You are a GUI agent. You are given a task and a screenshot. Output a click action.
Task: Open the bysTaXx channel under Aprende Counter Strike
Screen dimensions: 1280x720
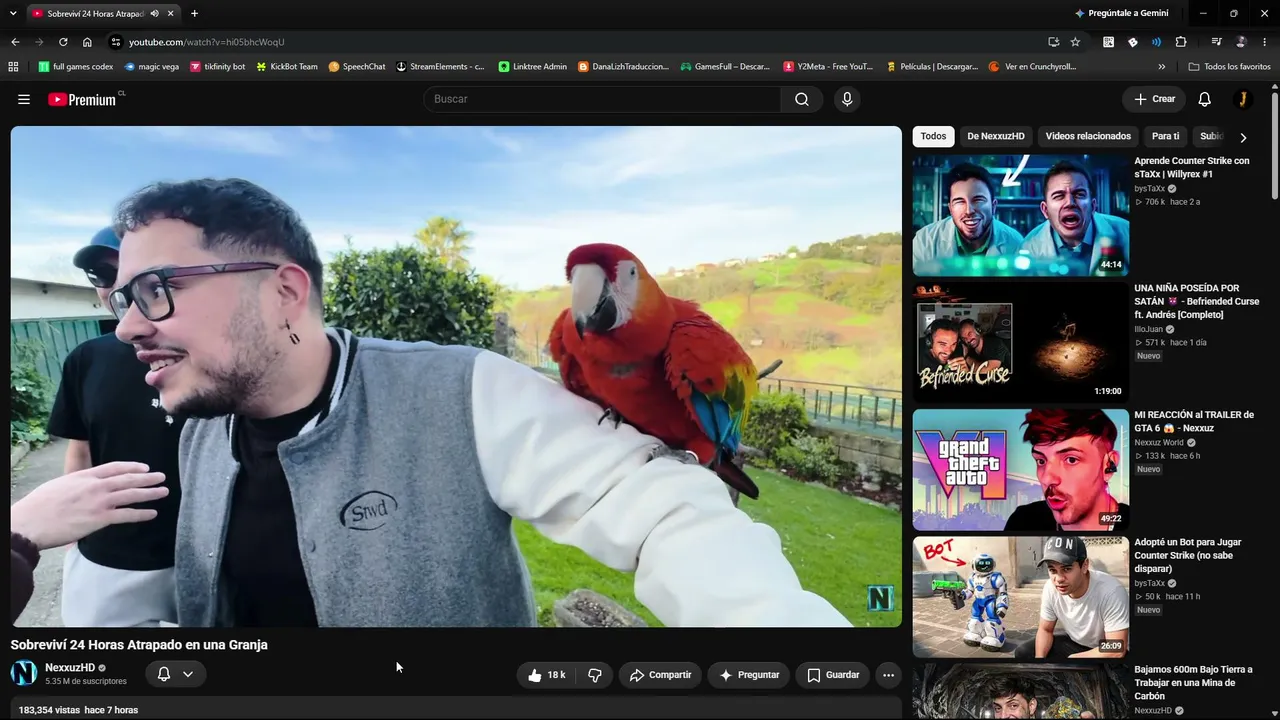click(1149, 189)
